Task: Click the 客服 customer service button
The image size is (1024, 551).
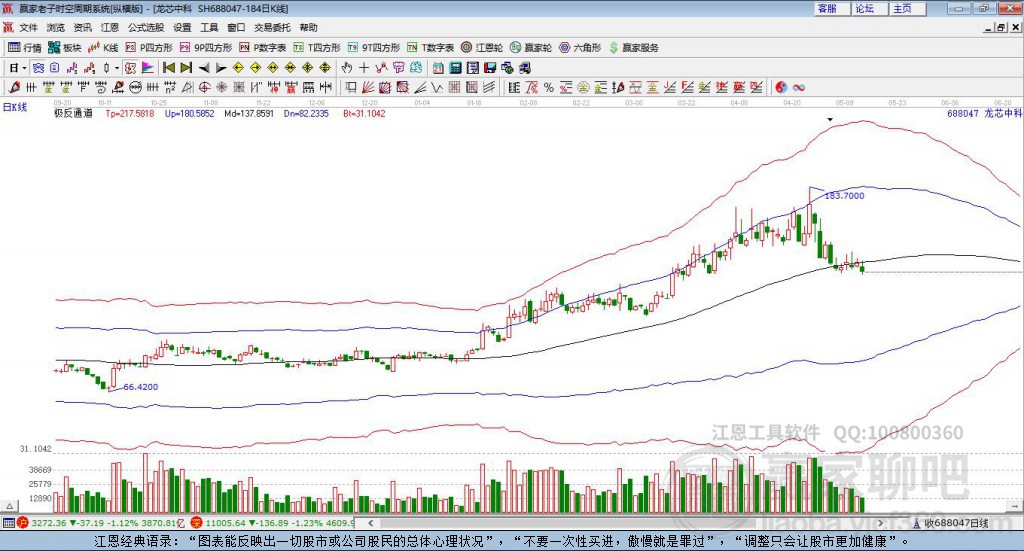Action: point(831,8)
